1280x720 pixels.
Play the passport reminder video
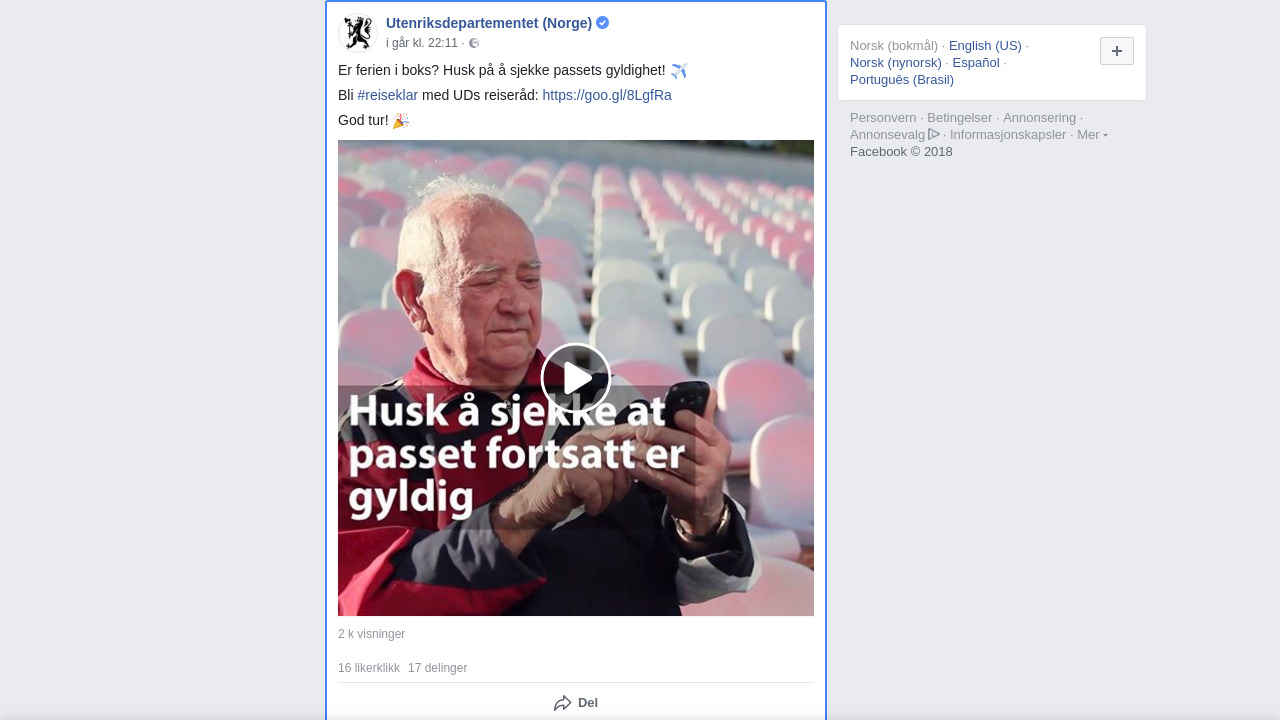coord(576,378)
